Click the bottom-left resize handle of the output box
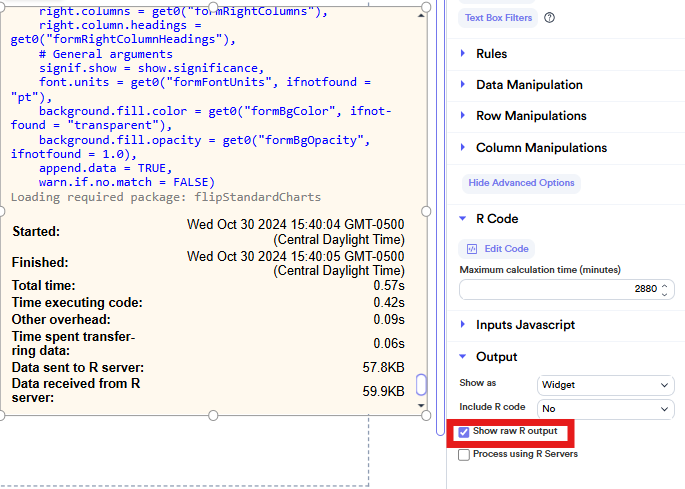 tap(3, 415)
